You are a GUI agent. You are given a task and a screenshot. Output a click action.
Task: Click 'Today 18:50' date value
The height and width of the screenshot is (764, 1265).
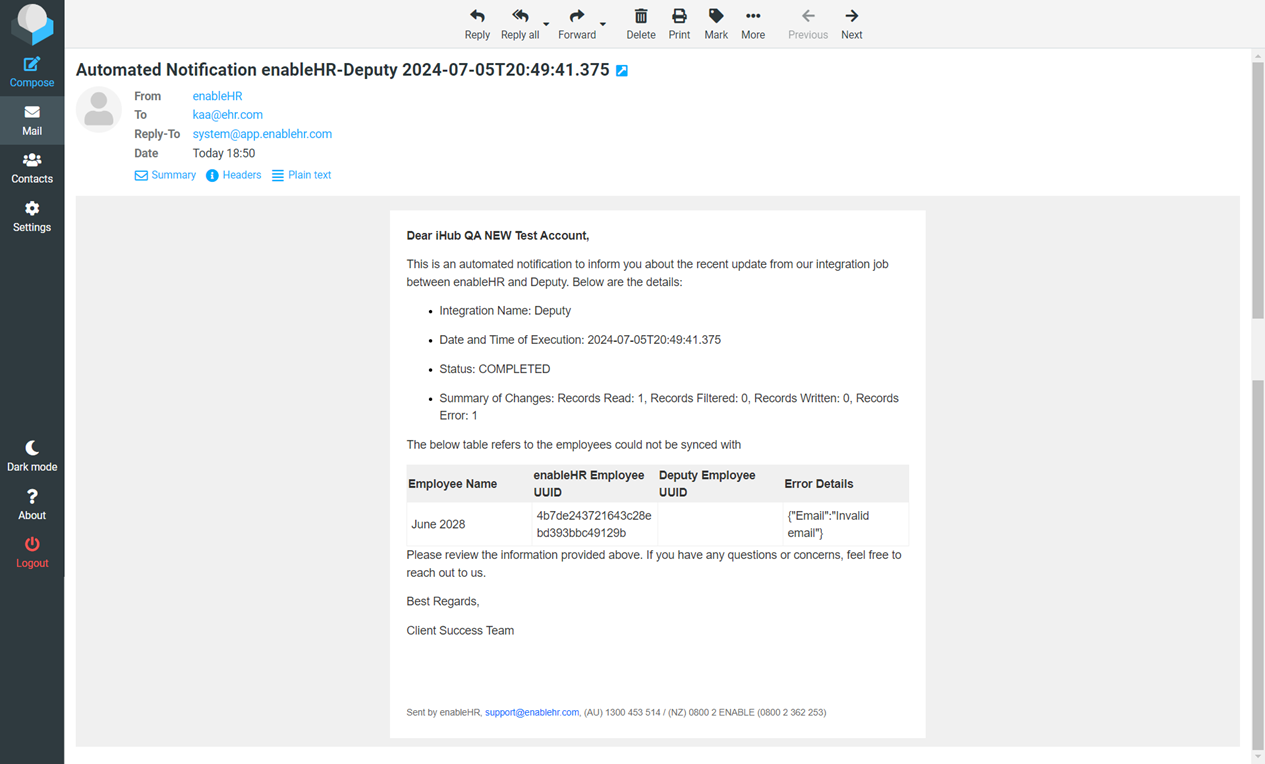tap(224, 154)
